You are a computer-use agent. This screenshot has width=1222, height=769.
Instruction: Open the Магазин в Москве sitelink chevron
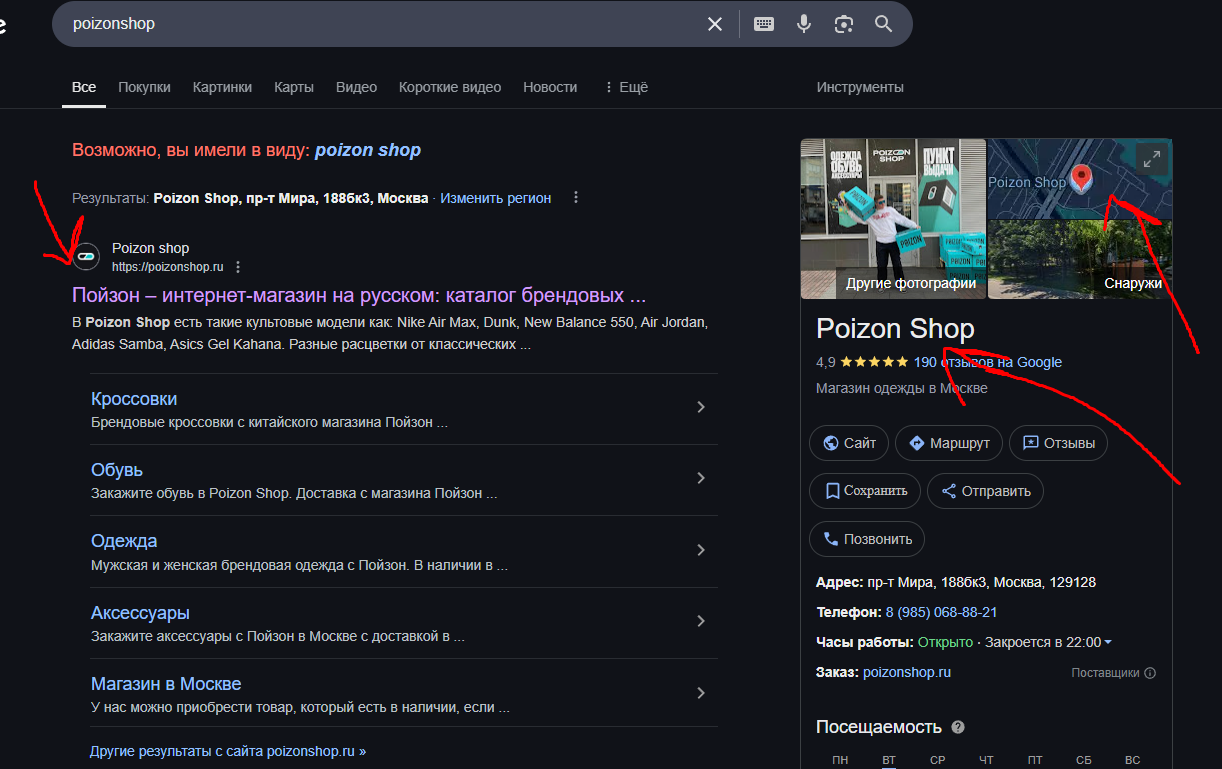click(701, 693)
